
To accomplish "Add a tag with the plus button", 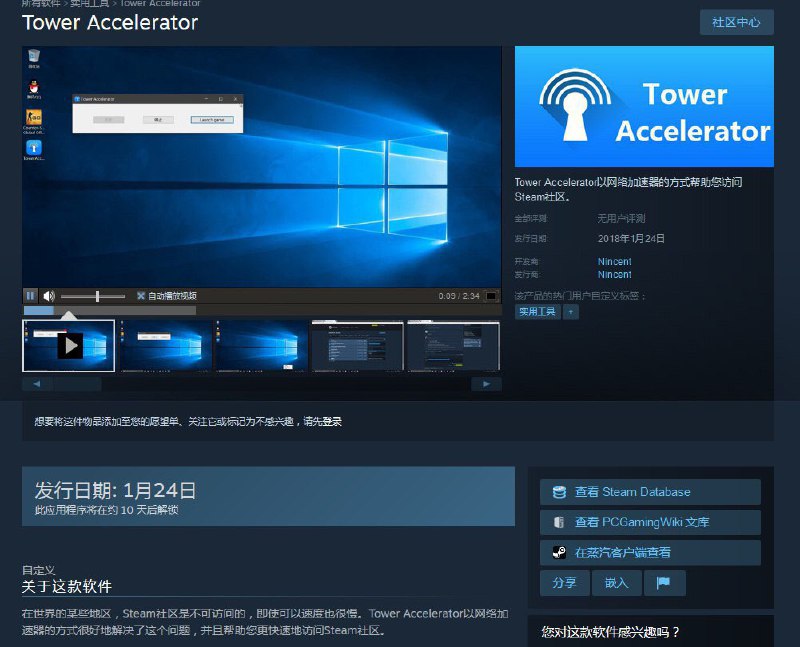I will coord(571,312).
